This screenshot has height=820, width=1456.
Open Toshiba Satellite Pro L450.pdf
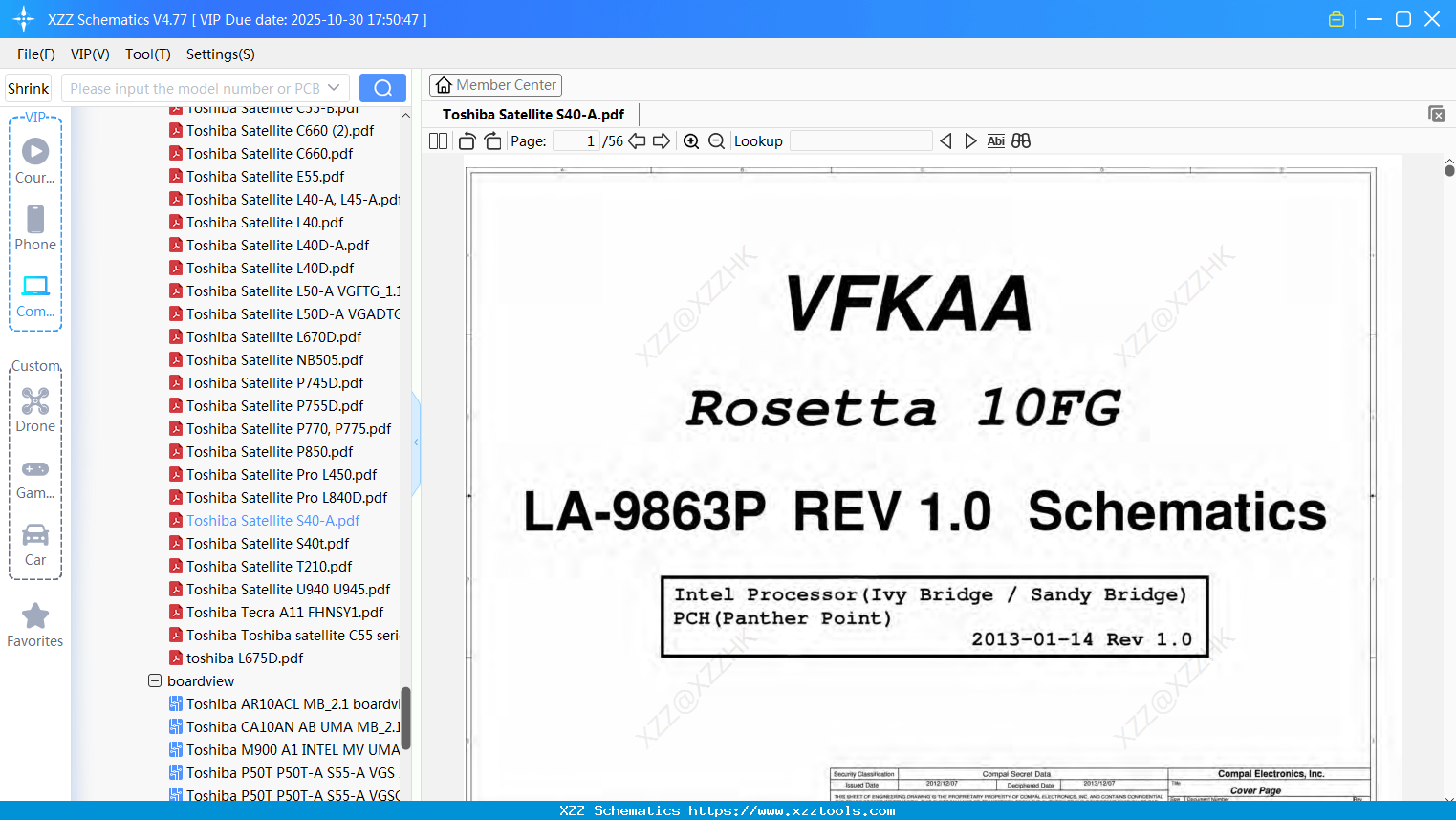(x=281, y=475)
